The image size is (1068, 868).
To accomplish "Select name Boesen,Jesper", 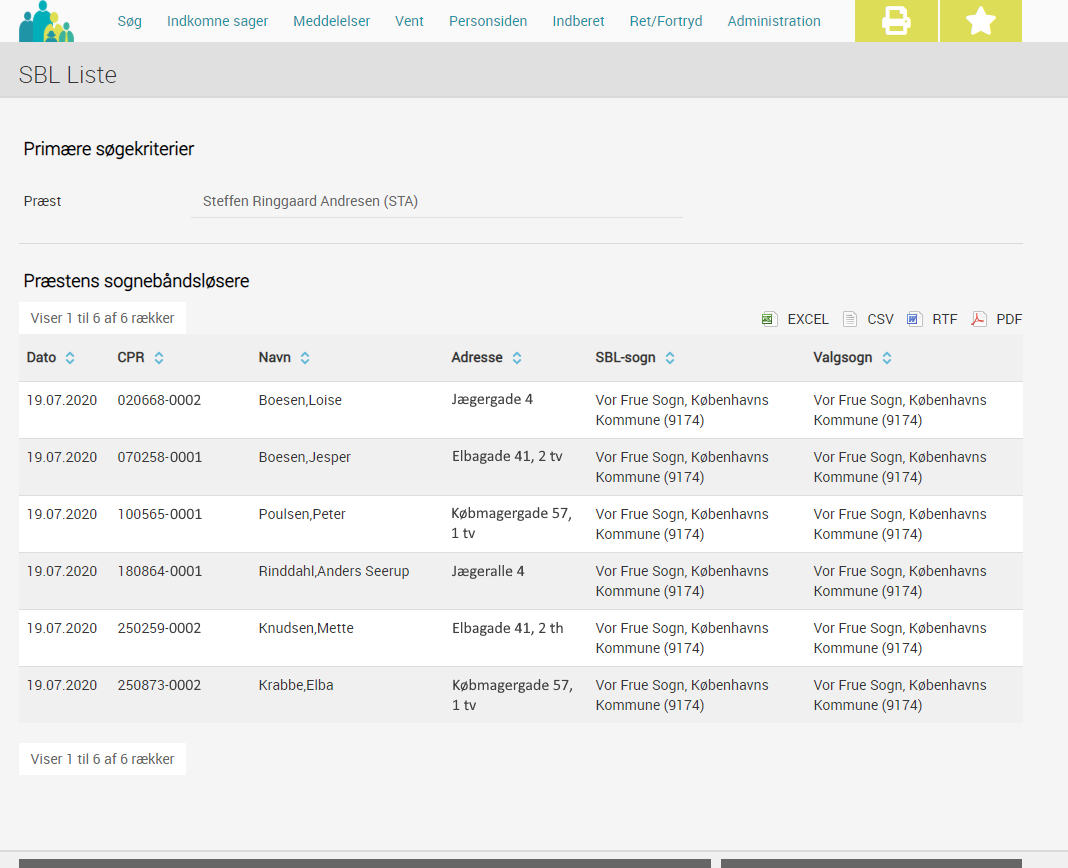I will [304, 457].
